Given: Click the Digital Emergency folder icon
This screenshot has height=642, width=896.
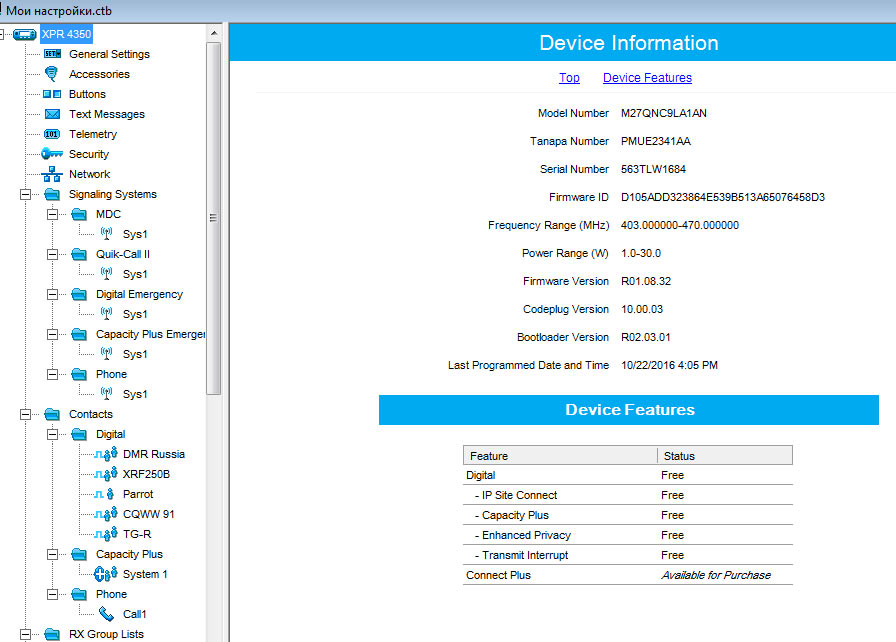Looking at the screenshot, I should point(79,294).
